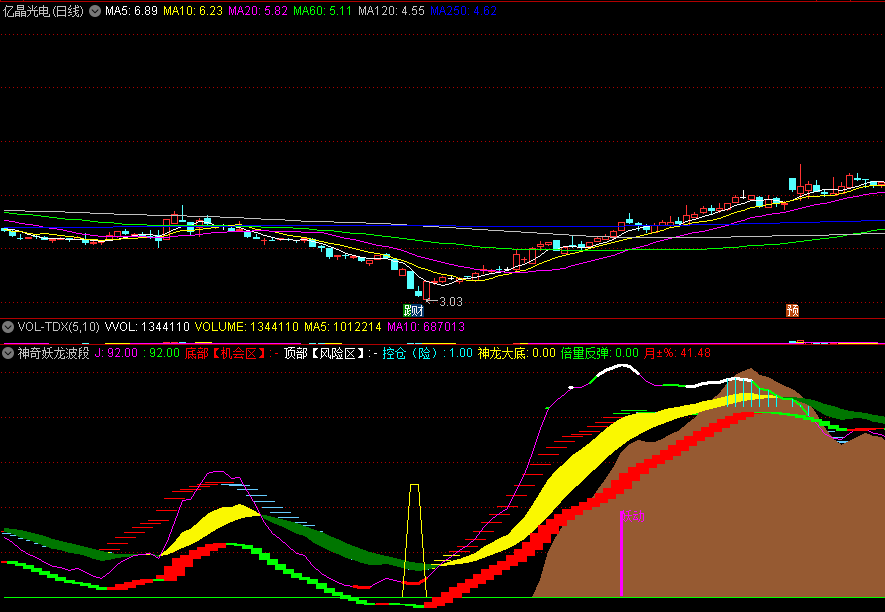Screen dimensions: 885x612
Task: Click the yellow spike signal in indicator
Action: [x=414, y=540]
